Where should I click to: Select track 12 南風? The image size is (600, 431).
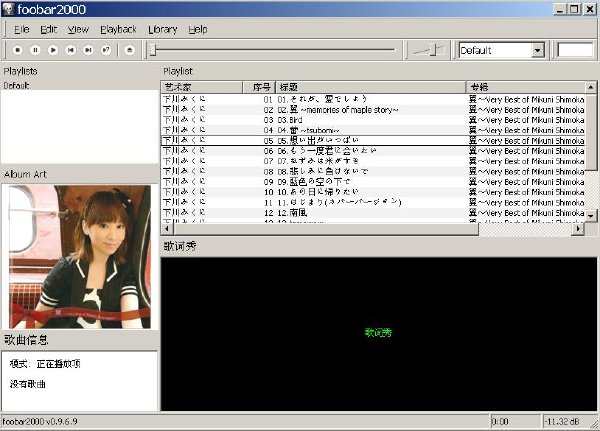click(373, 213)
